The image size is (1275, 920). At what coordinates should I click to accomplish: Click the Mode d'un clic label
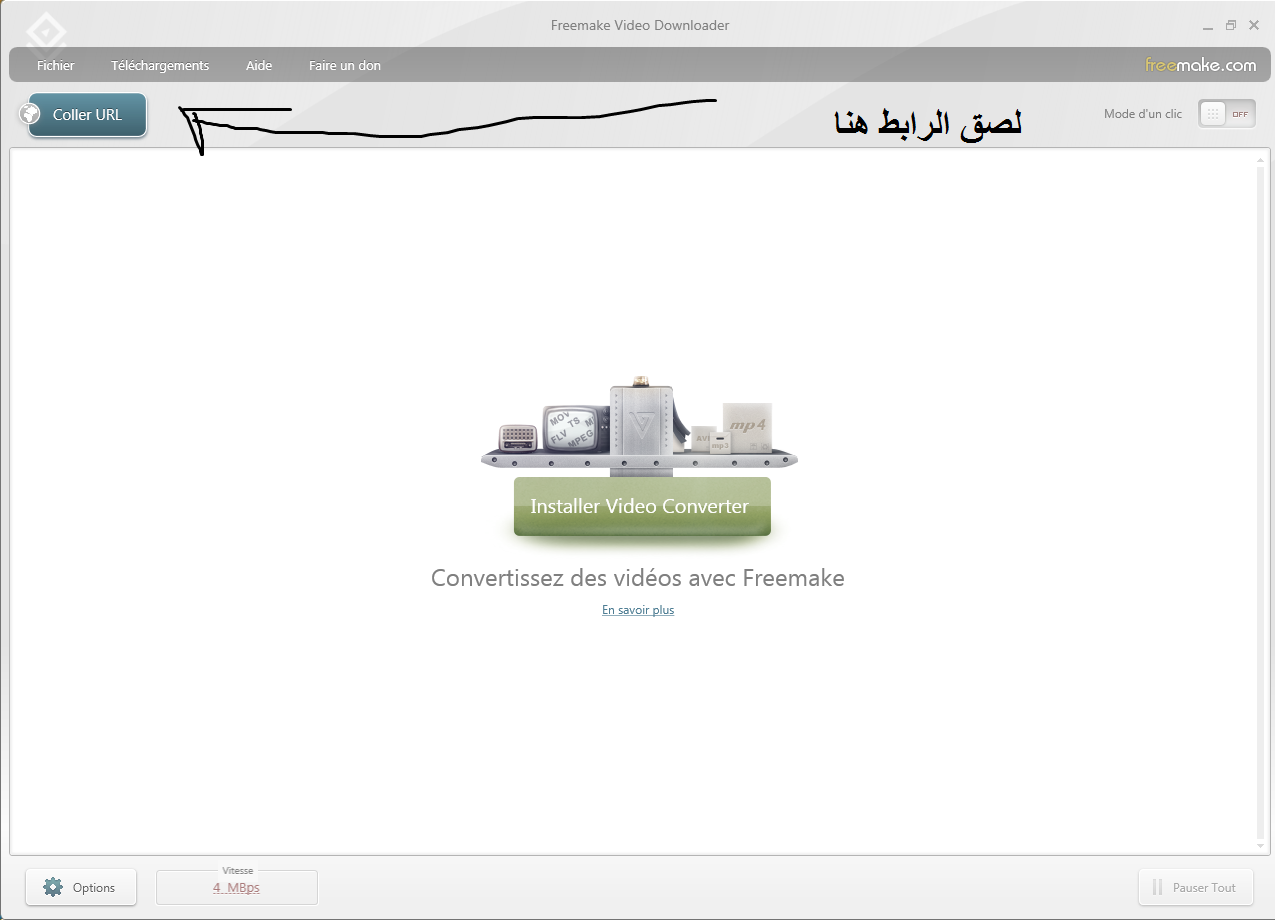point(1143,114)
